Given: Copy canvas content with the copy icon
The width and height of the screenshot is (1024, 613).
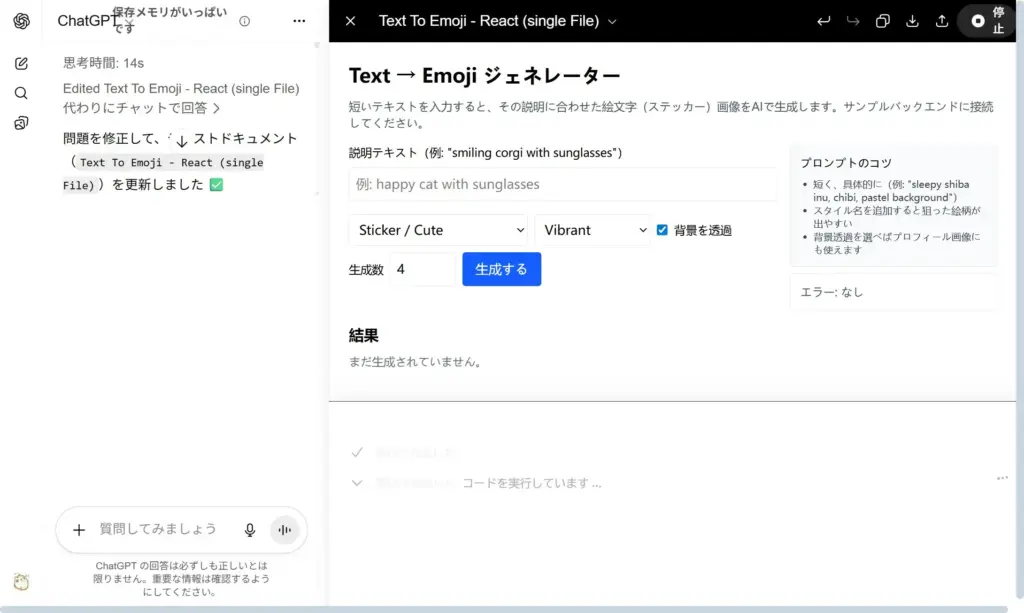Looking at the screenshot, I should [x=882, y=21].
